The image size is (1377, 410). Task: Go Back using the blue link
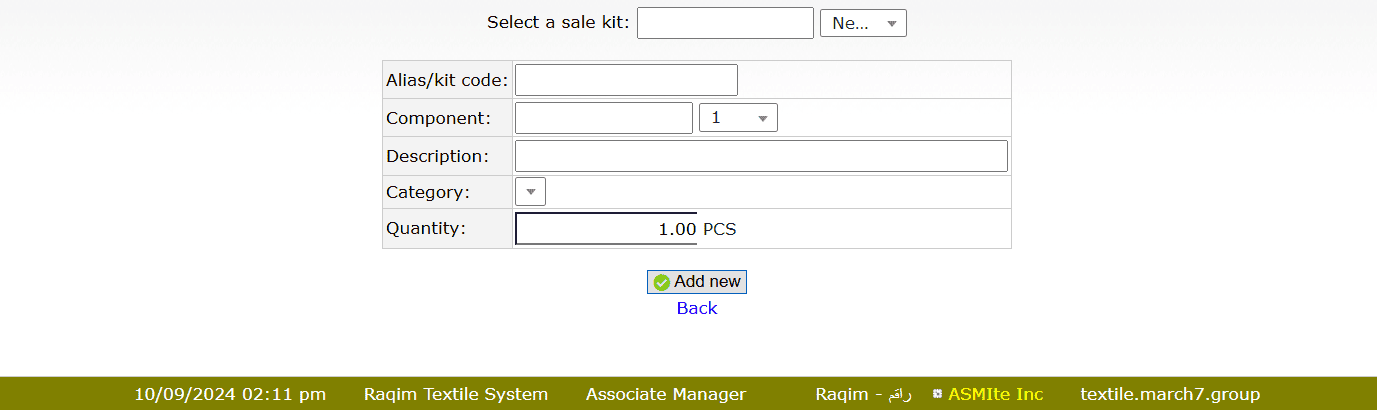pos(697,308)
